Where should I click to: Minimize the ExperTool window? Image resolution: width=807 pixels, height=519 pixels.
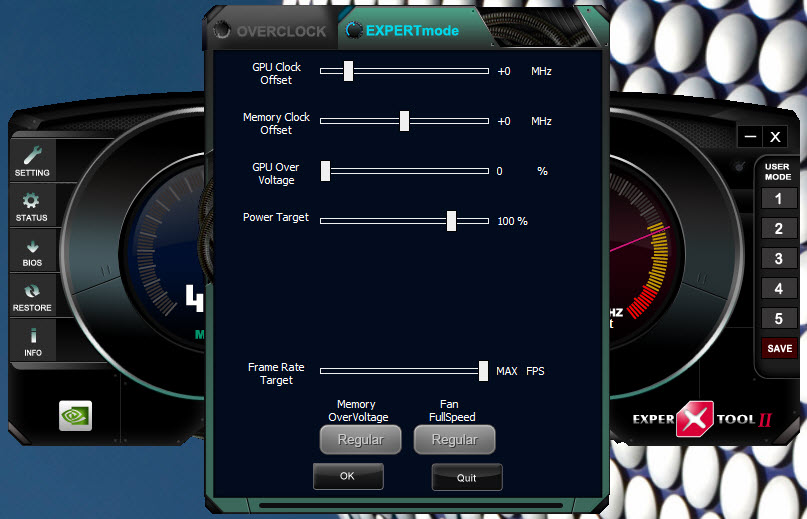pos(750,136)
